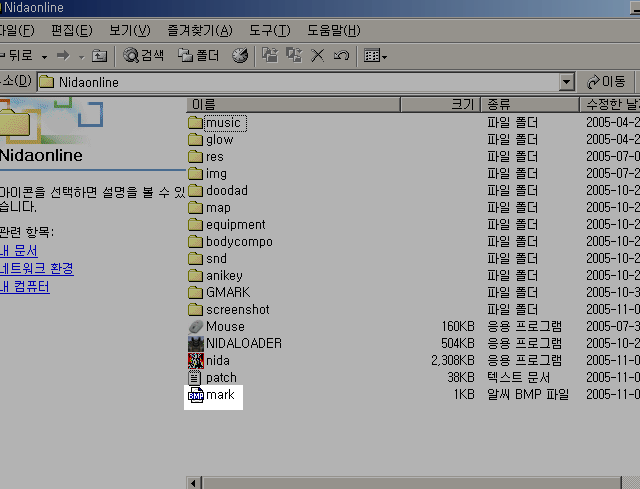
Task: Click the Search (검색) toolbar button
Action: 144,56
